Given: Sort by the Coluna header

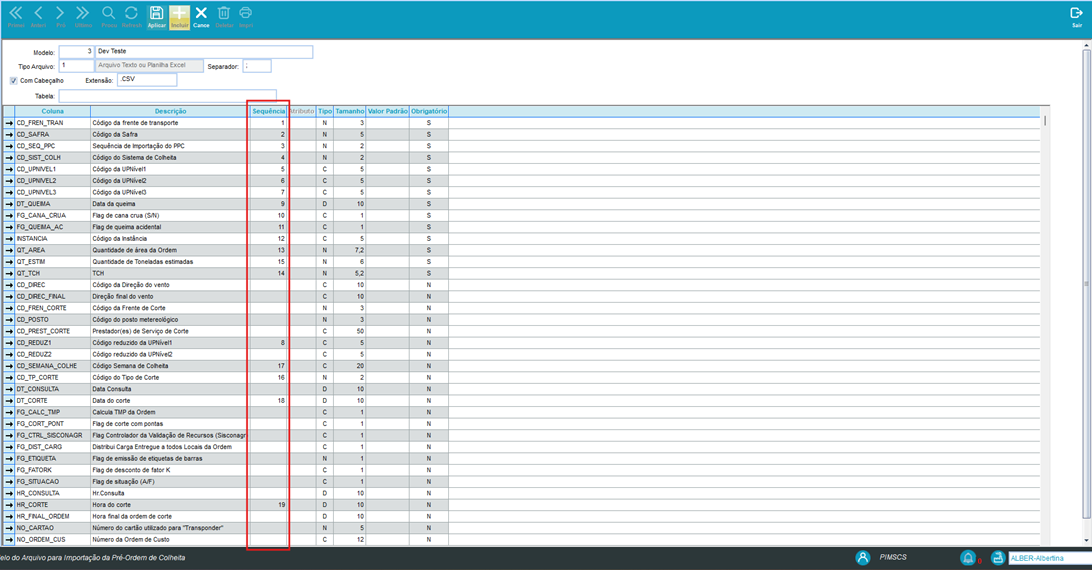Looking at the screenshot, I should click(x=52, y=111).
